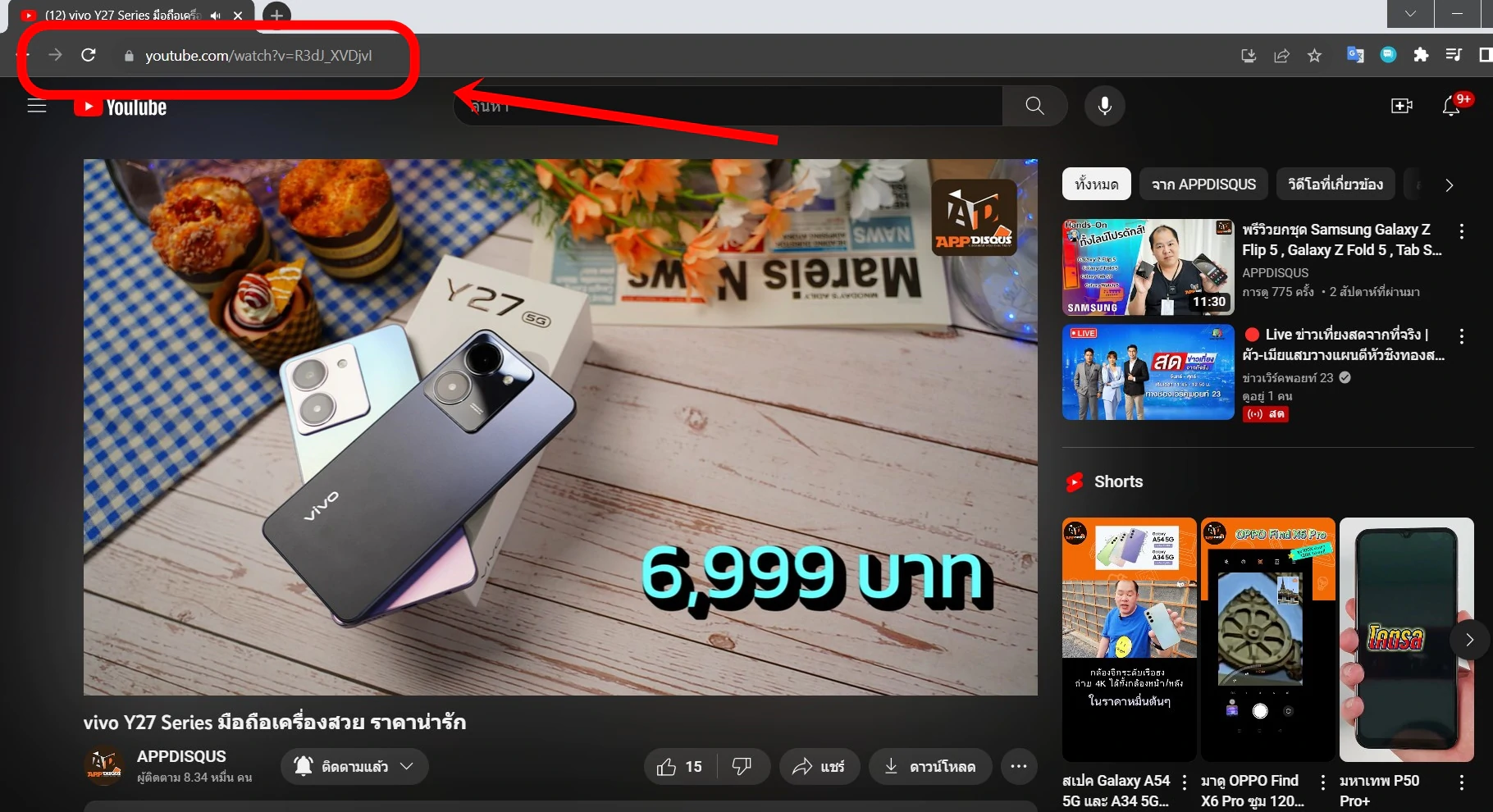Click the install app icon in address bar

[x=1249, y=55]
